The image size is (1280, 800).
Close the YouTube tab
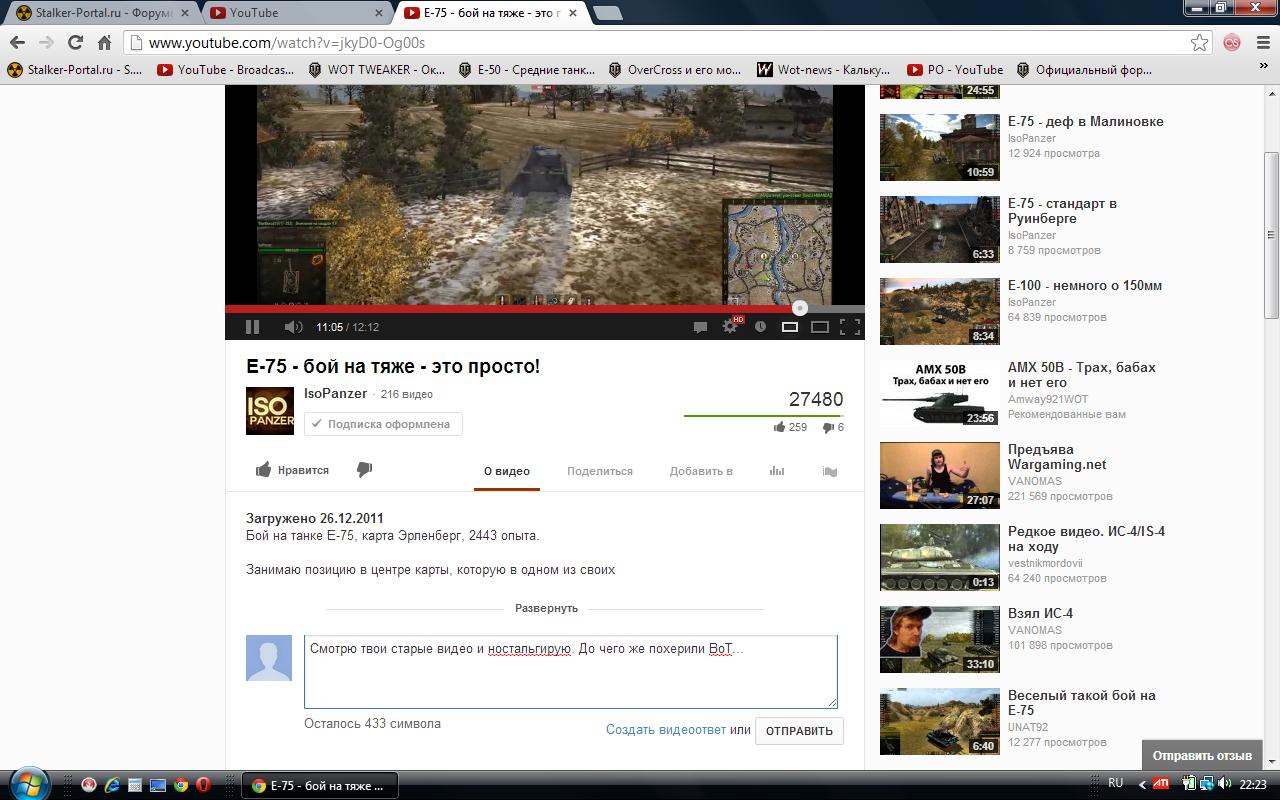click(x=380, y=13)
